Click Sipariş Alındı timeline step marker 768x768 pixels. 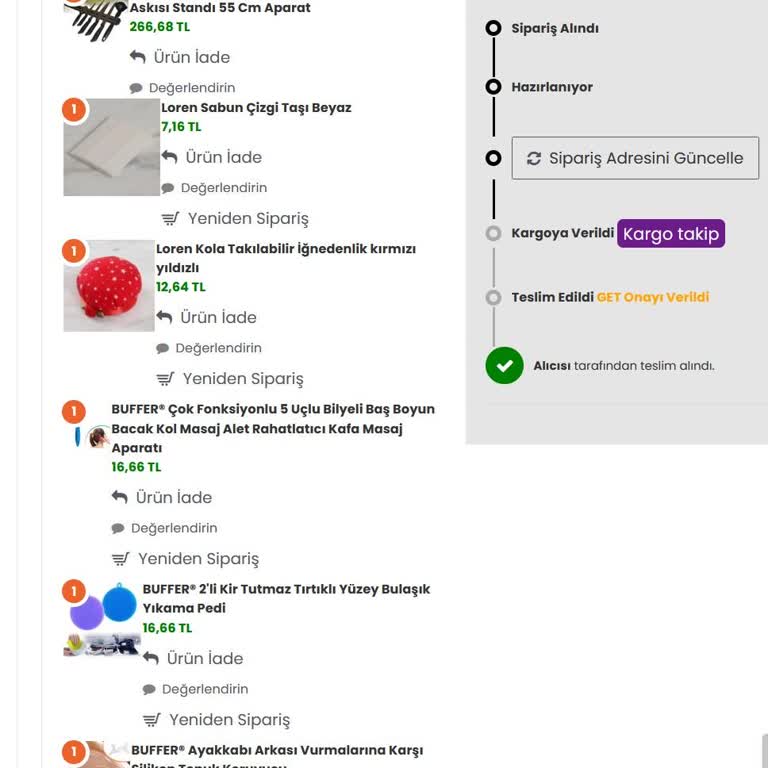pos(493,28)
